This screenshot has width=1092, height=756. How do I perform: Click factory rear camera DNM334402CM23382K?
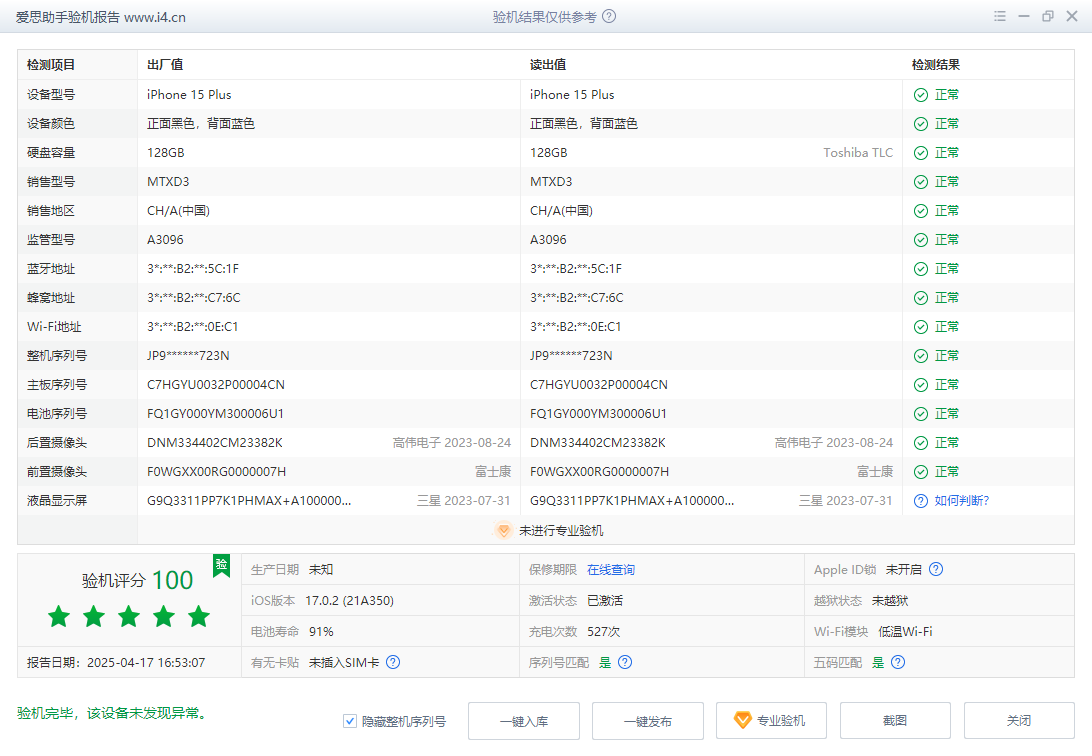coord(214,443)
